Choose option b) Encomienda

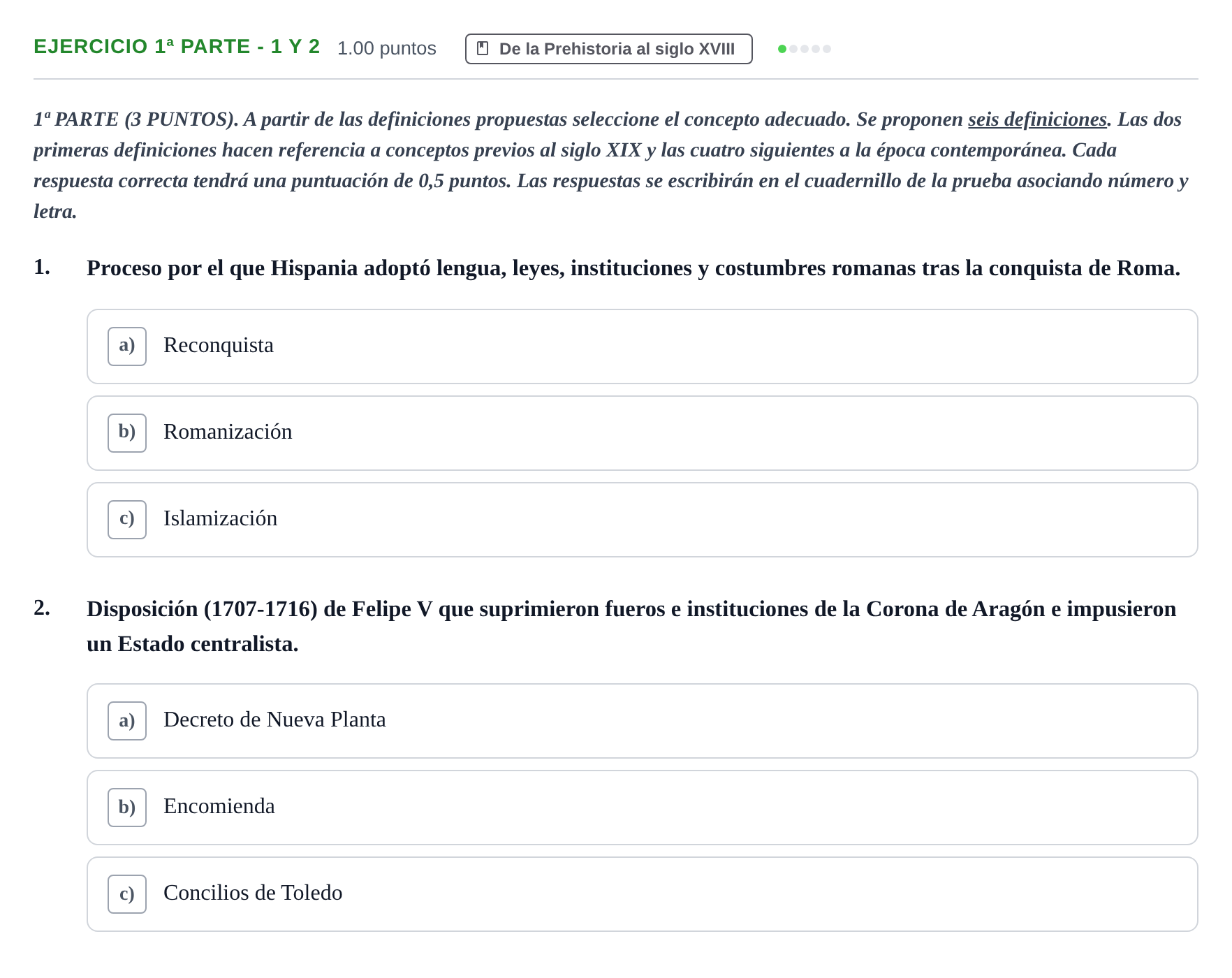(642, 808)
